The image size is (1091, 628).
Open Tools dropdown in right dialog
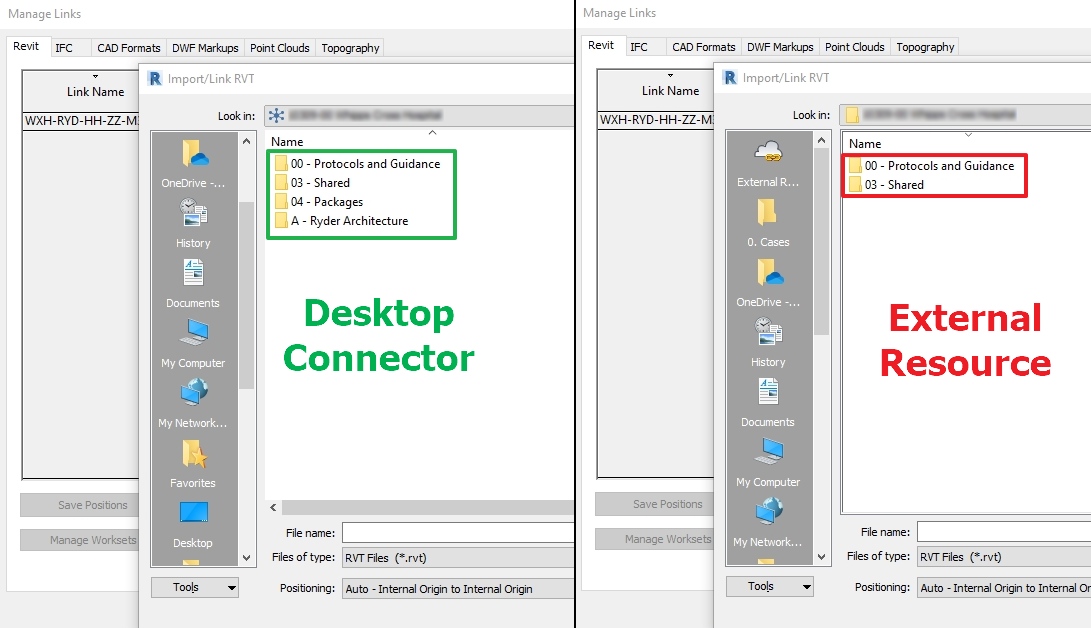770,586
